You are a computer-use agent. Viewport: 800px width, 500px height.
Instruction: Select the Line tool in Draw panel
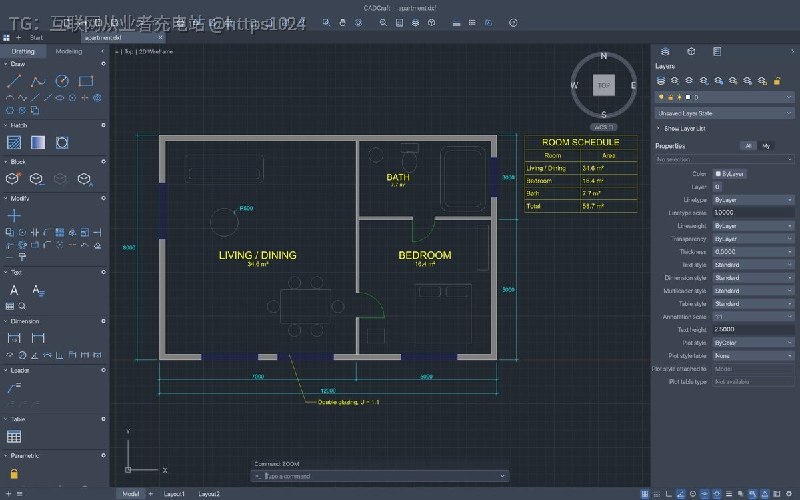pos(14,81)
